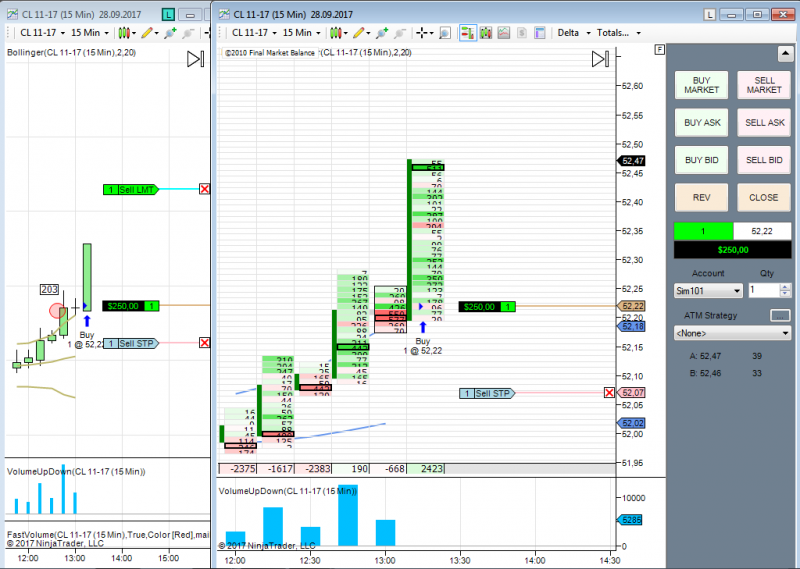
Task: Click the BUY ASK button
Action: (x=702, y=122)
